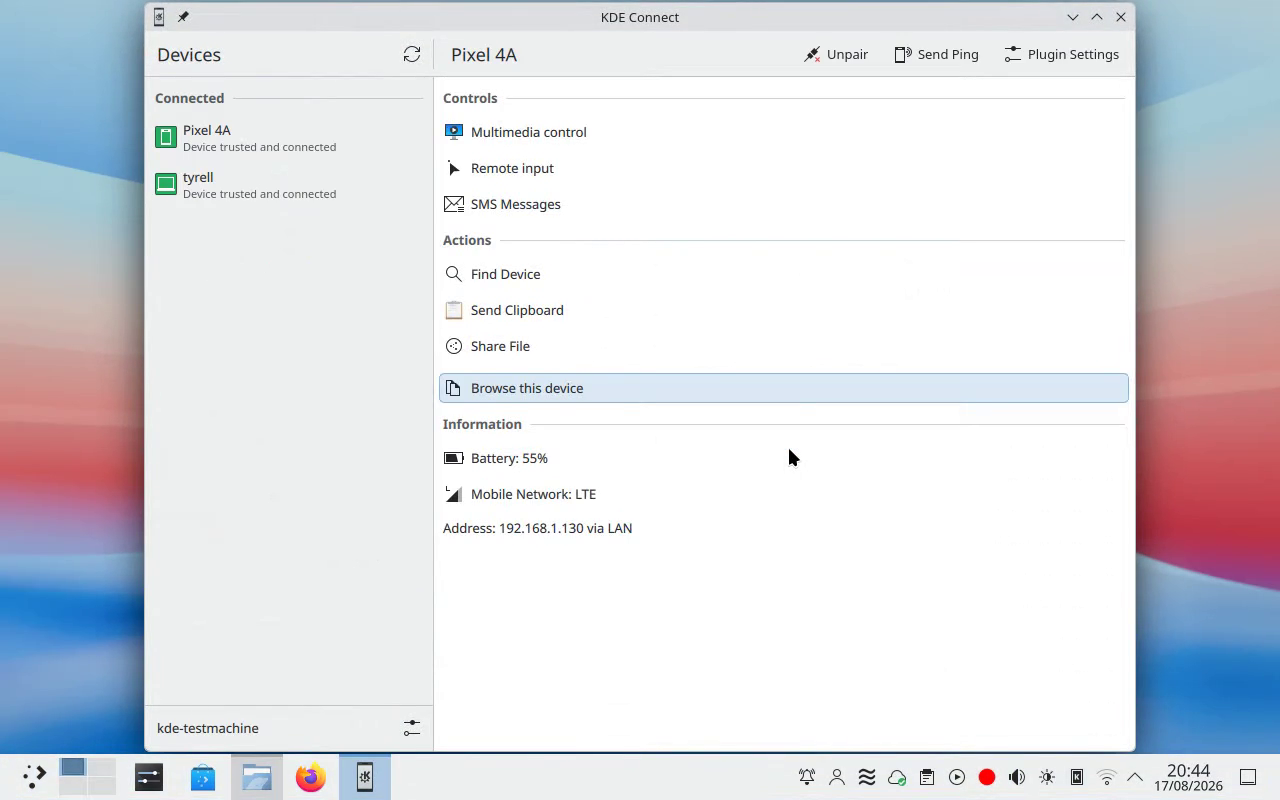Click the Multimedia control monitor icon

tap(454, 132)
